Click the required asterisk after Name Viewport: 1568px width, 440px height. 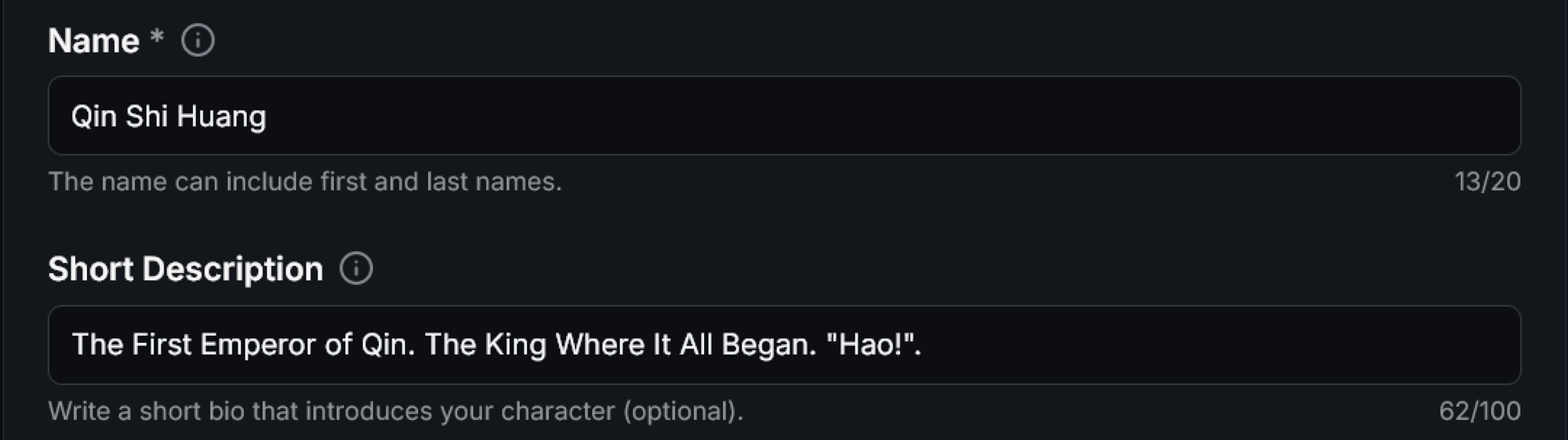pos(157,37)
